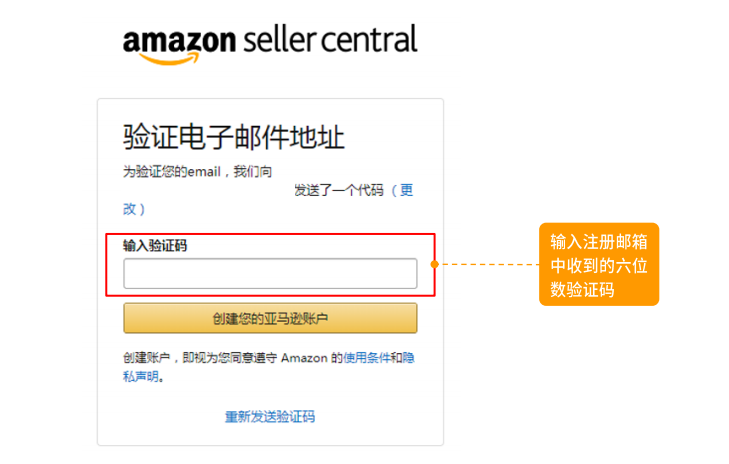Click the sentence 创建账户，即视为您同意遵守
729x464 pixels.
pyautogui.click(x=200, y=358)
